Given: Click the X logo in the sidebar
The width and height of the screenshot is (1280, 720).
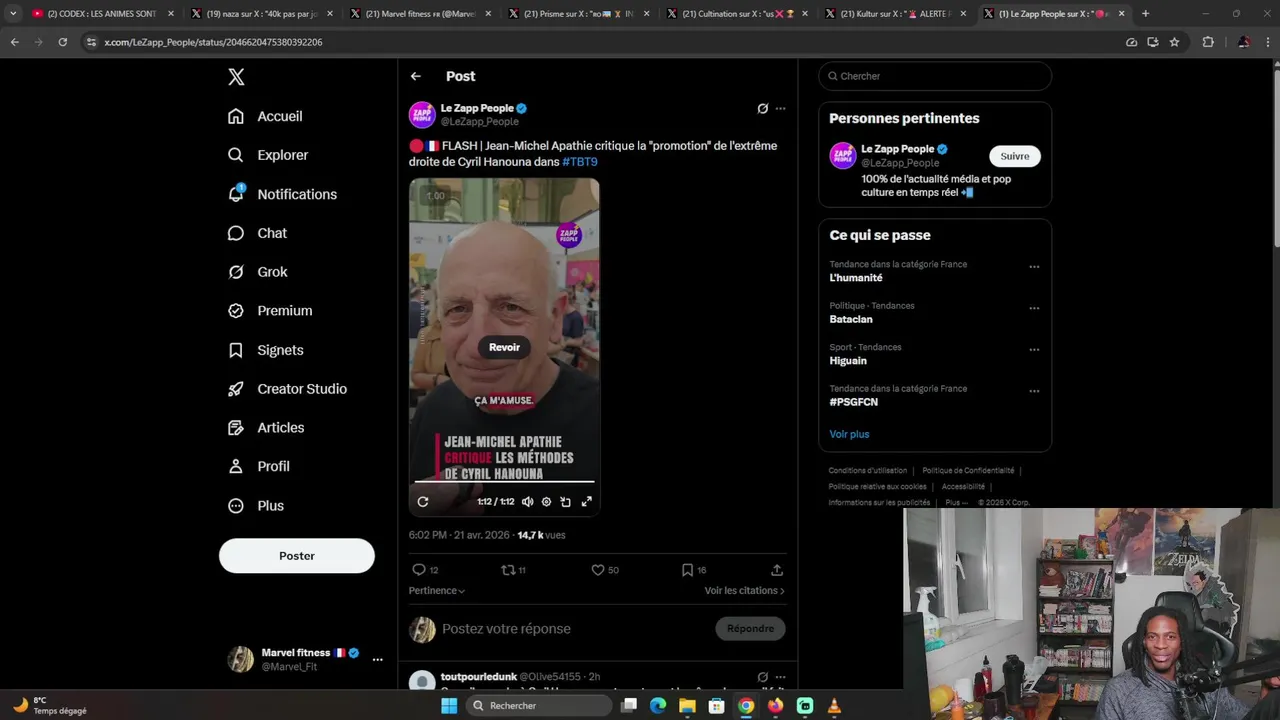Looking at the screenshot, I should 236,77.
